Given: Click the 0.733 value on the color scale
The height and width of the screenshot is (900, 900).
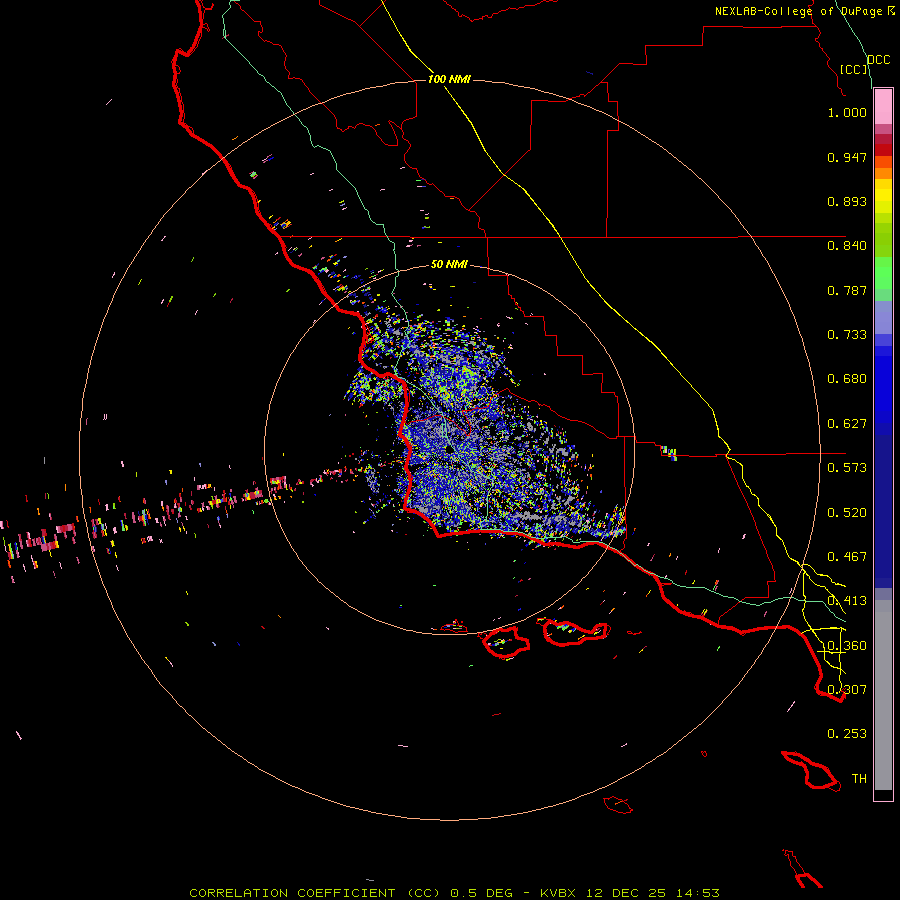Looking at the screenshot, I should point(847,335).
